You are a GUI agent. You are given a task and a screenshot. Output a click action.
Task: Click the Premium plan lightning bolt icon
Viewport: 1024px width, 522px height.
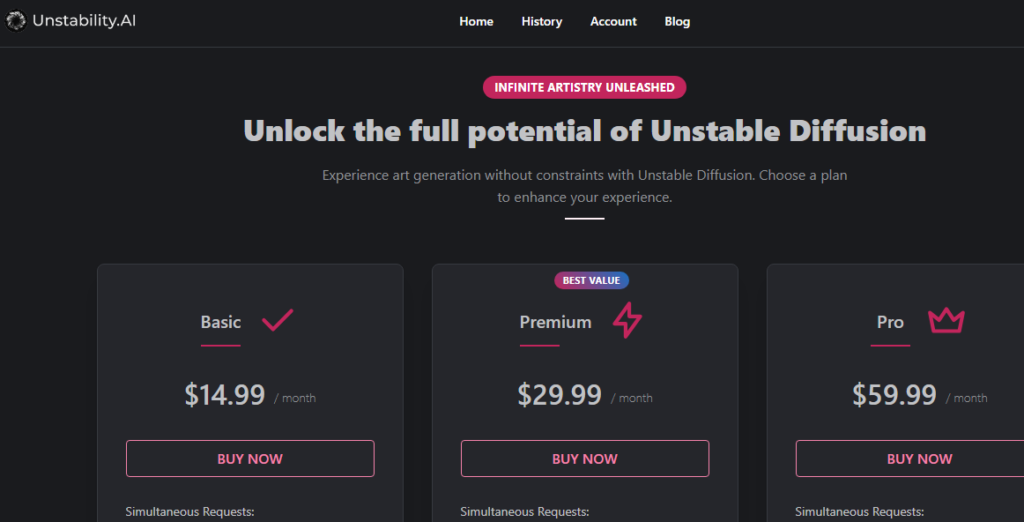pyautogui.click(x=627, y=320)
